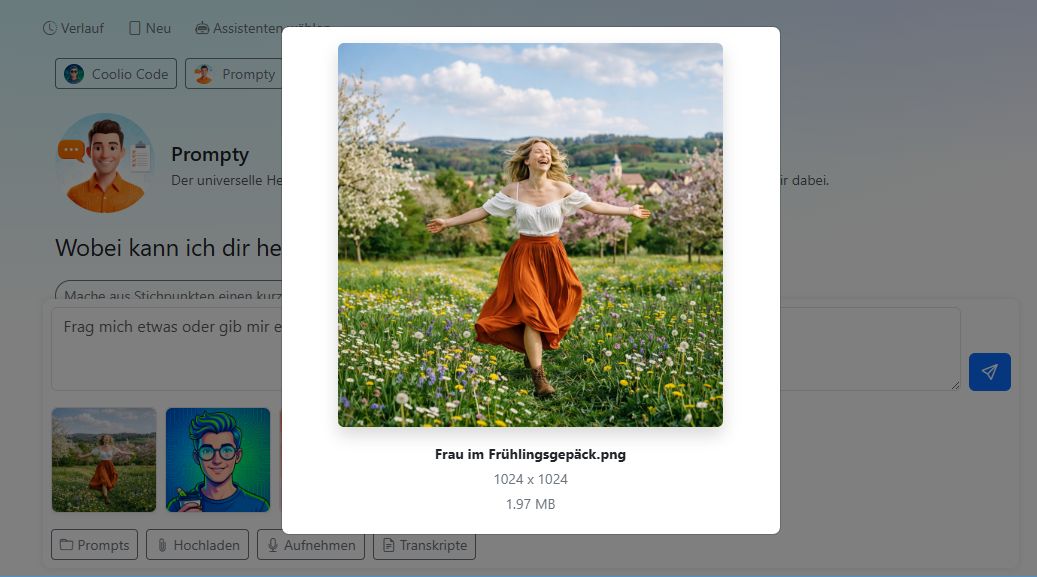Click the blue paper-plane send button
The height and width of the screenshot is (577, 1037).
[x=989, y=372]
